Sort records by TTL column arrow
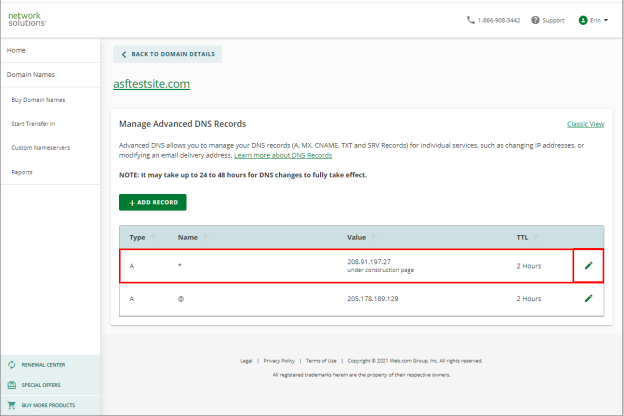Screen dimensions: 624x416 536,237
